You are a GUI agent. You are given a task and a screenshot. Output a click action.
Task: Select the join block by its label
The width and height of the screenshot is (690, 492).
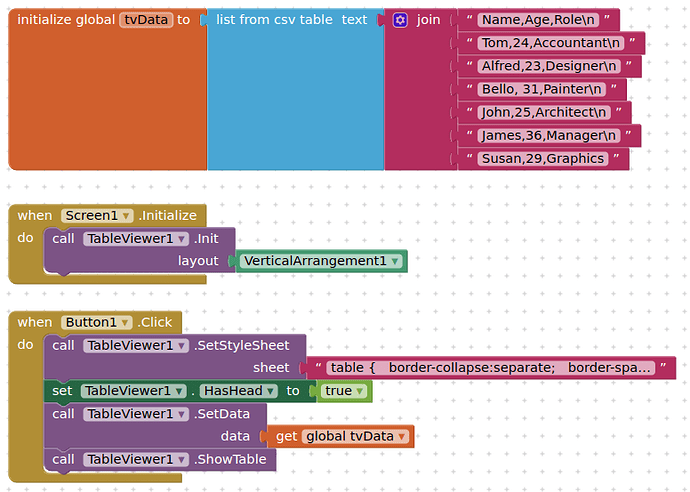[428, 20]
